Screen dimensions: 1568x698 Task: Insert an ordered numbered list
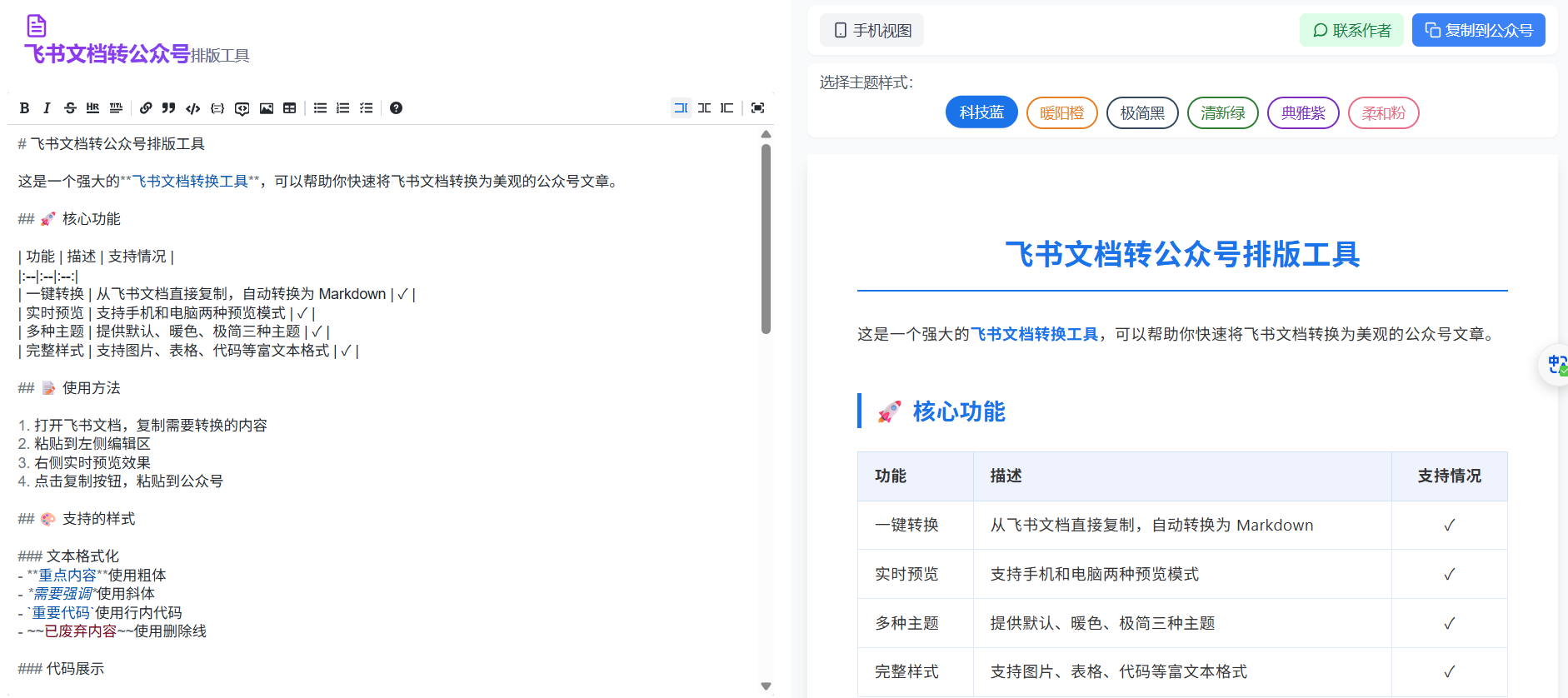(x=343, y=108)
